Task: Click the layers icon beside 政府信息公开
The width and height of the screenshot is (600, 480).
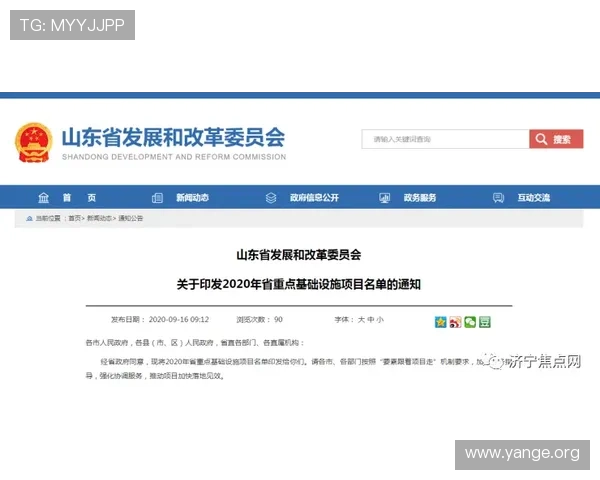Action: [x=271, y=198]
